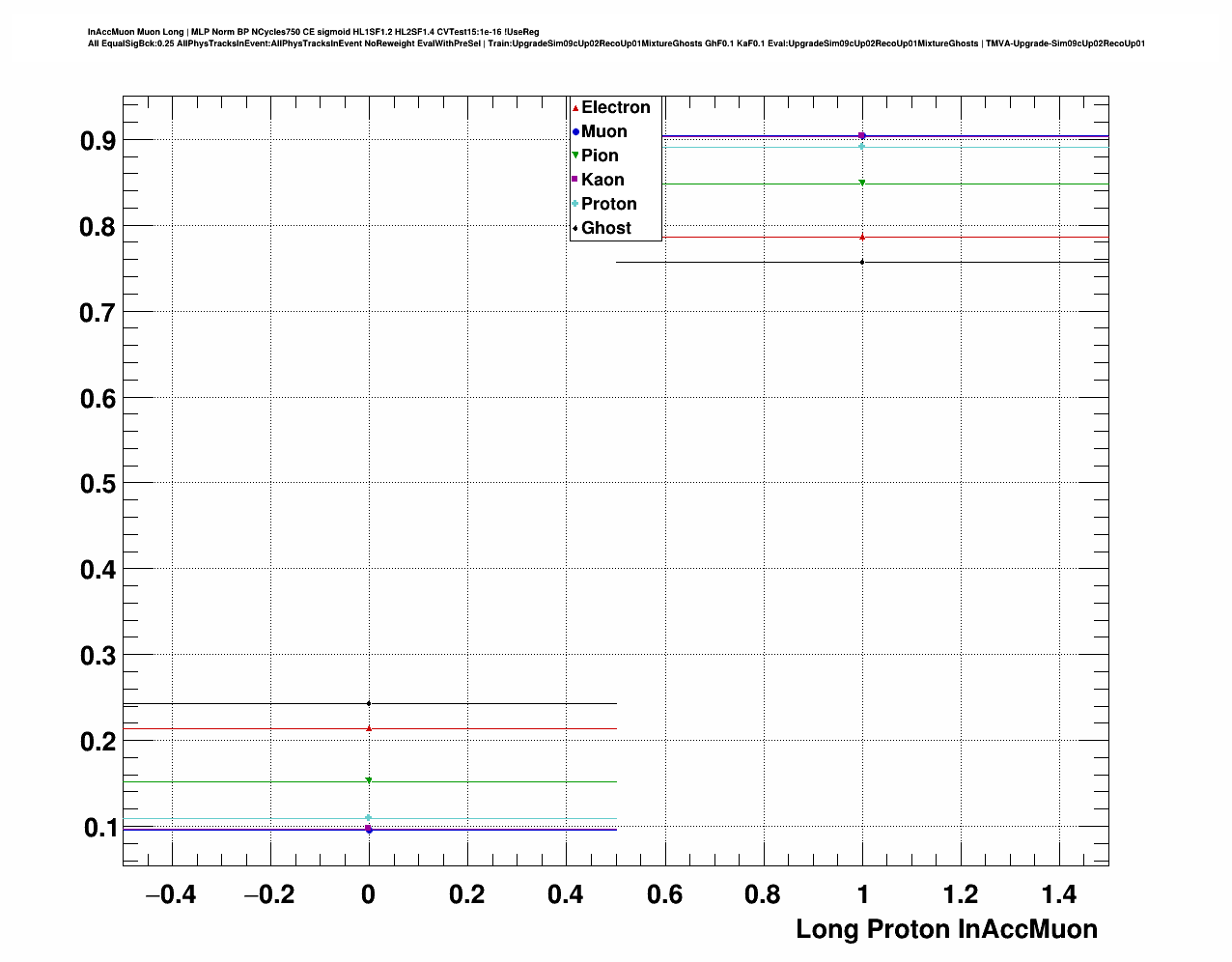The image size is (1232, 962).
Task: Click the red Electron data point at x=0
Action: click(x=369, y=728)
